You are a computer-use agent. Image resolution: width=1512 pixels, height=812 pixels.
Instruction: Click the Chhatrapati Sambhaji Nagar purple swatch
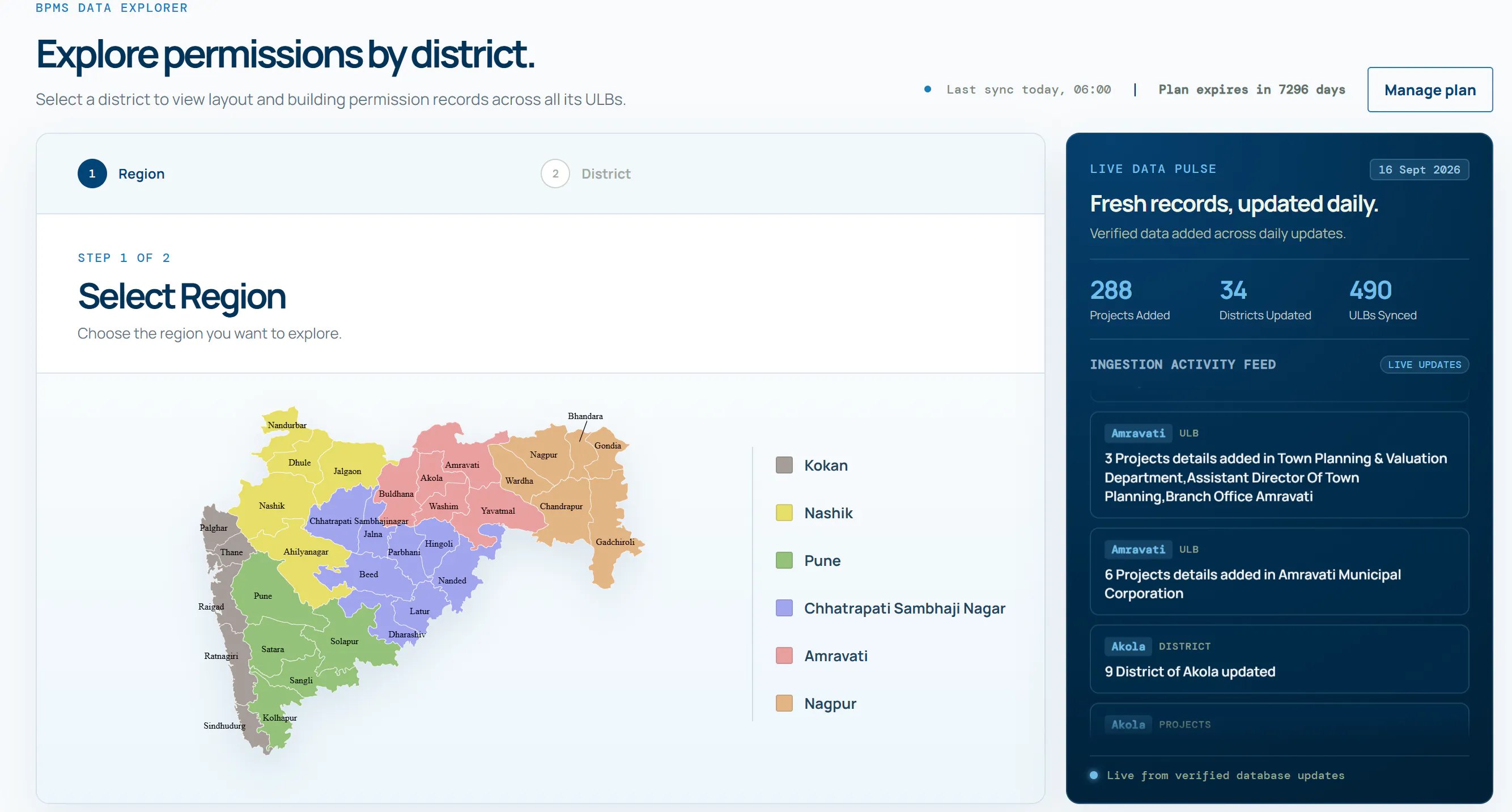tap(784, 608)
